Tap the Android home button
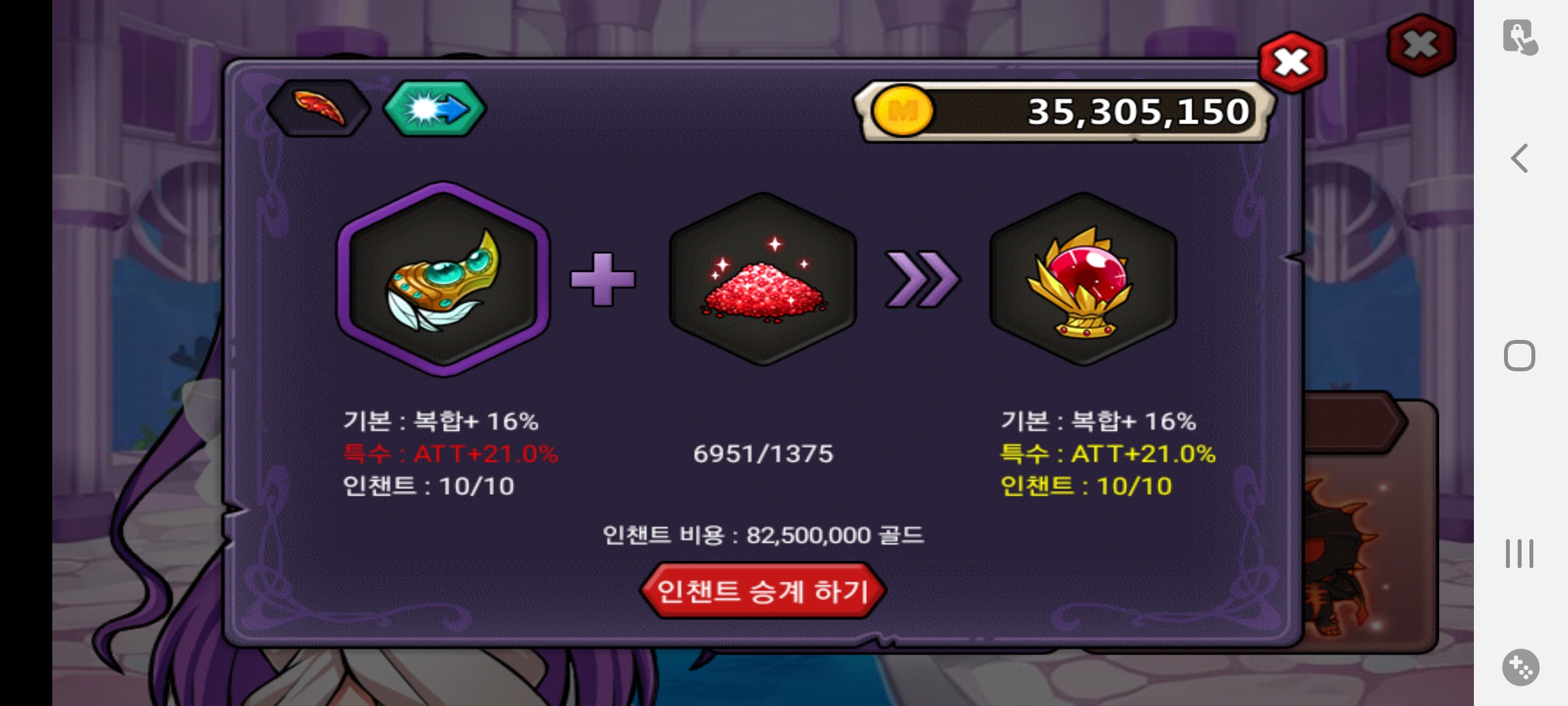 point(1520,356)
